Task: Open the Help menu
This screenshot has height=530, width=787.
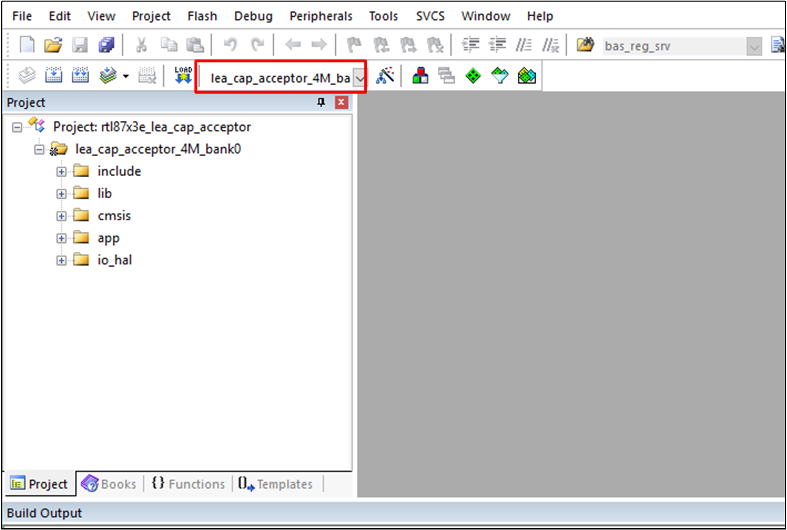Action: coord(540,16)
